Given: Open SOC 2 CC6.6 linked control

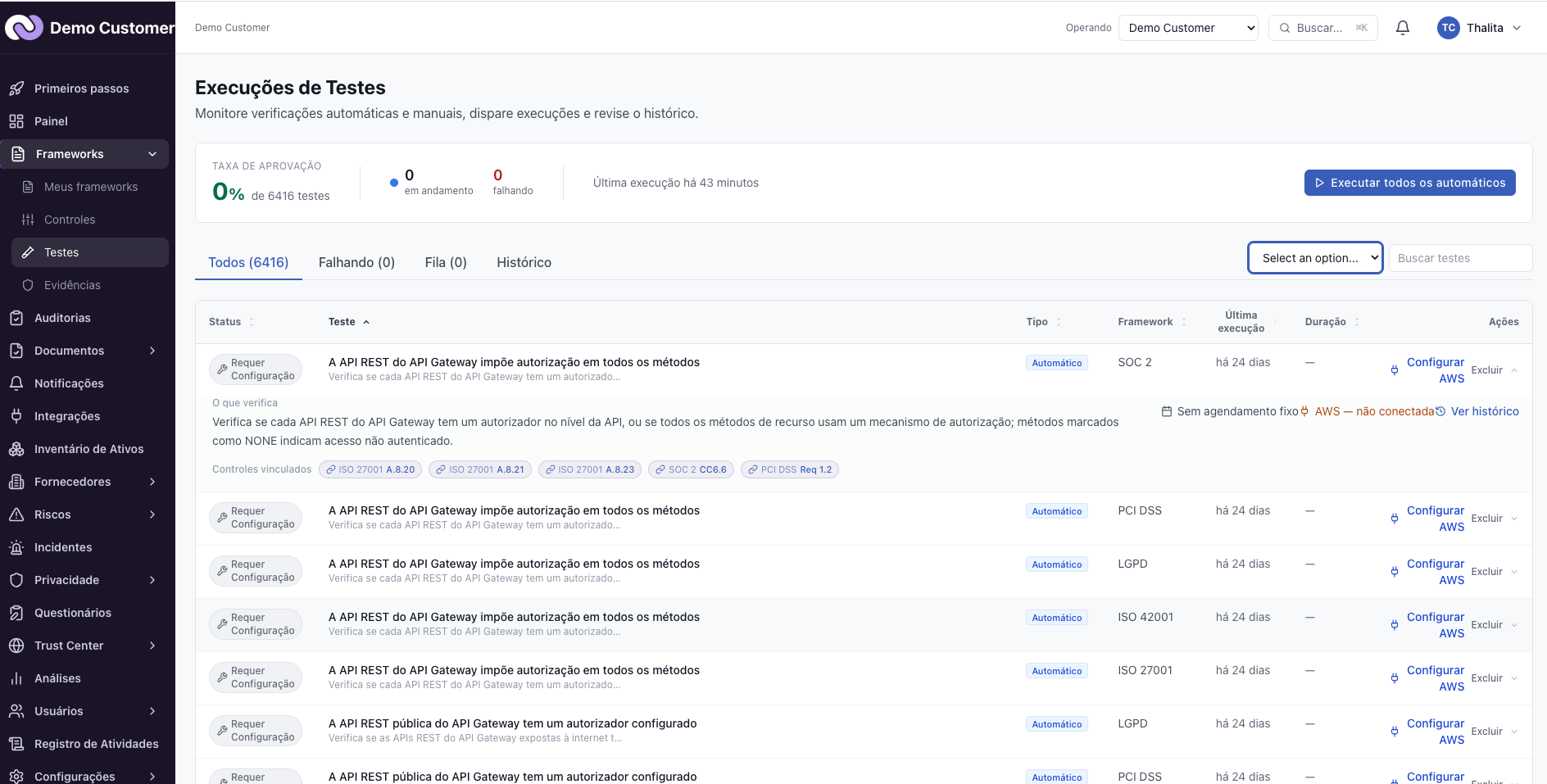Looking at the screenshot, I should click(x=691, y=469).
